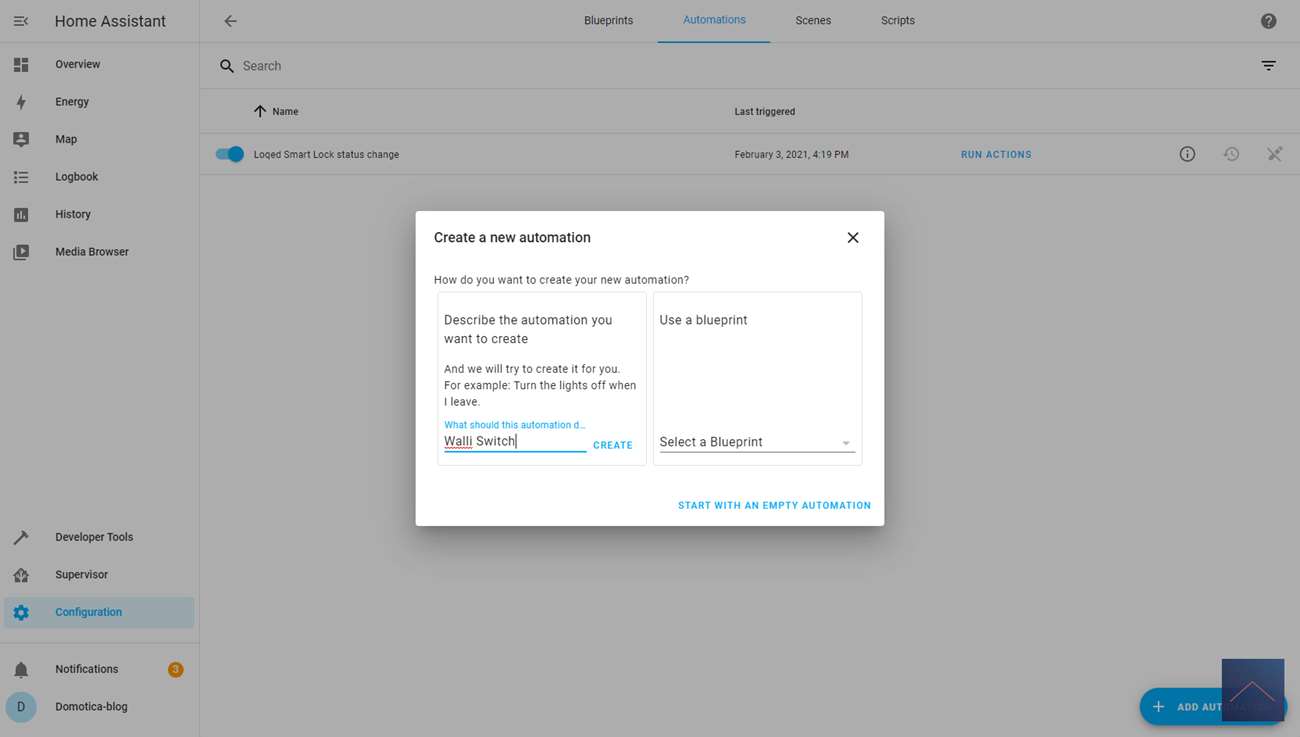
Task: Click the back arrow icon
Action: (x=230, y=21)
